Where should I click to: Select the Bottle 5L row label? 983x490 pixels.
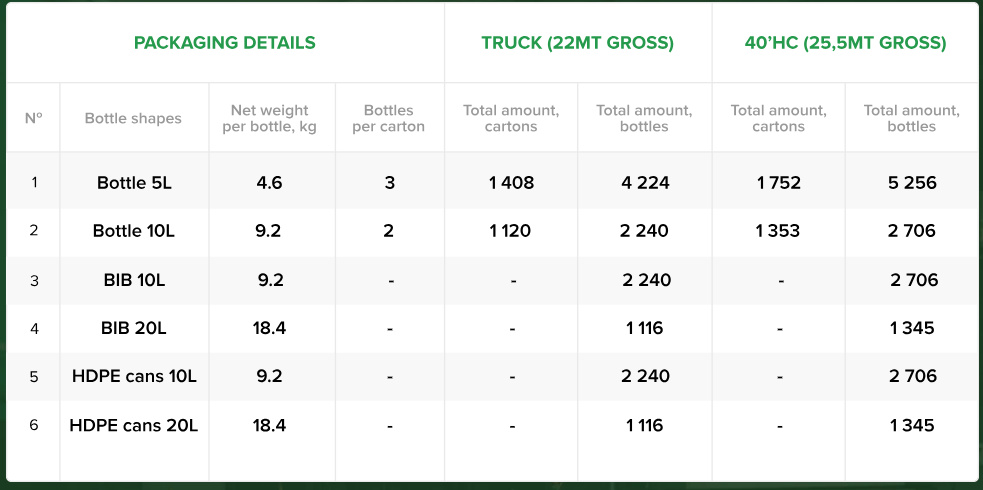[x=134, y=183]
